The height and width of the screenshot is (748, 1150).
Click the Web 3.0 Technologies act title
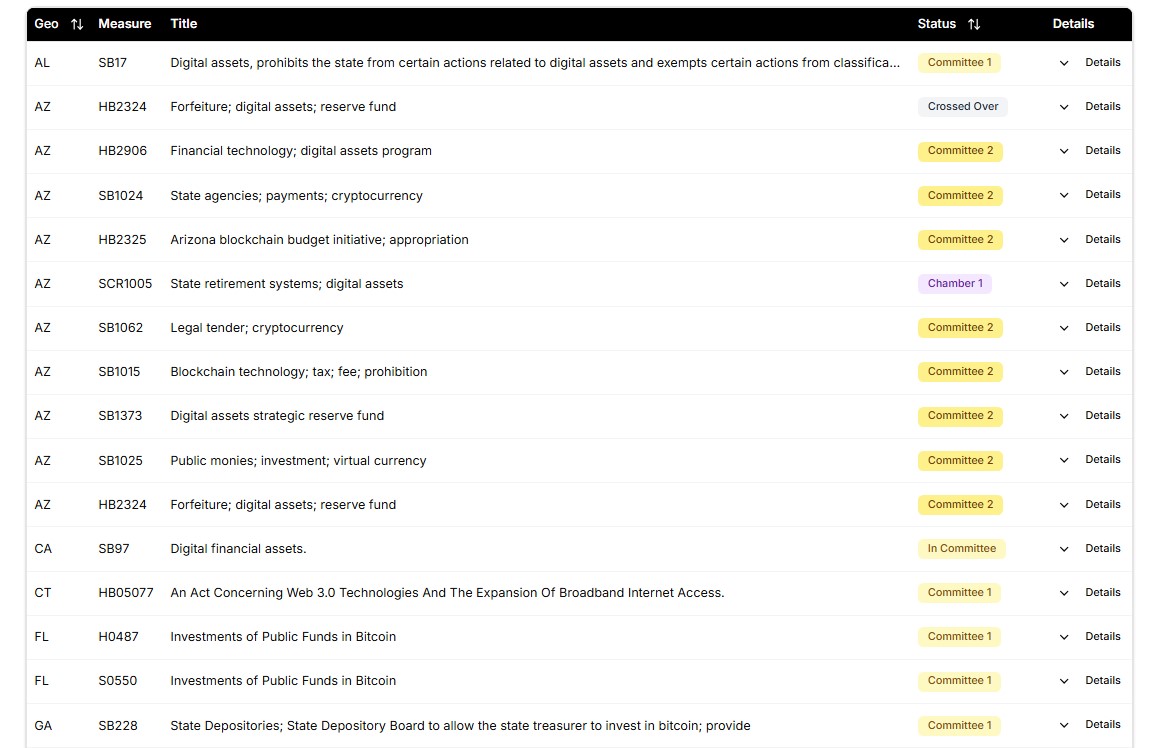pyautogui.click(x=447, y=593)
